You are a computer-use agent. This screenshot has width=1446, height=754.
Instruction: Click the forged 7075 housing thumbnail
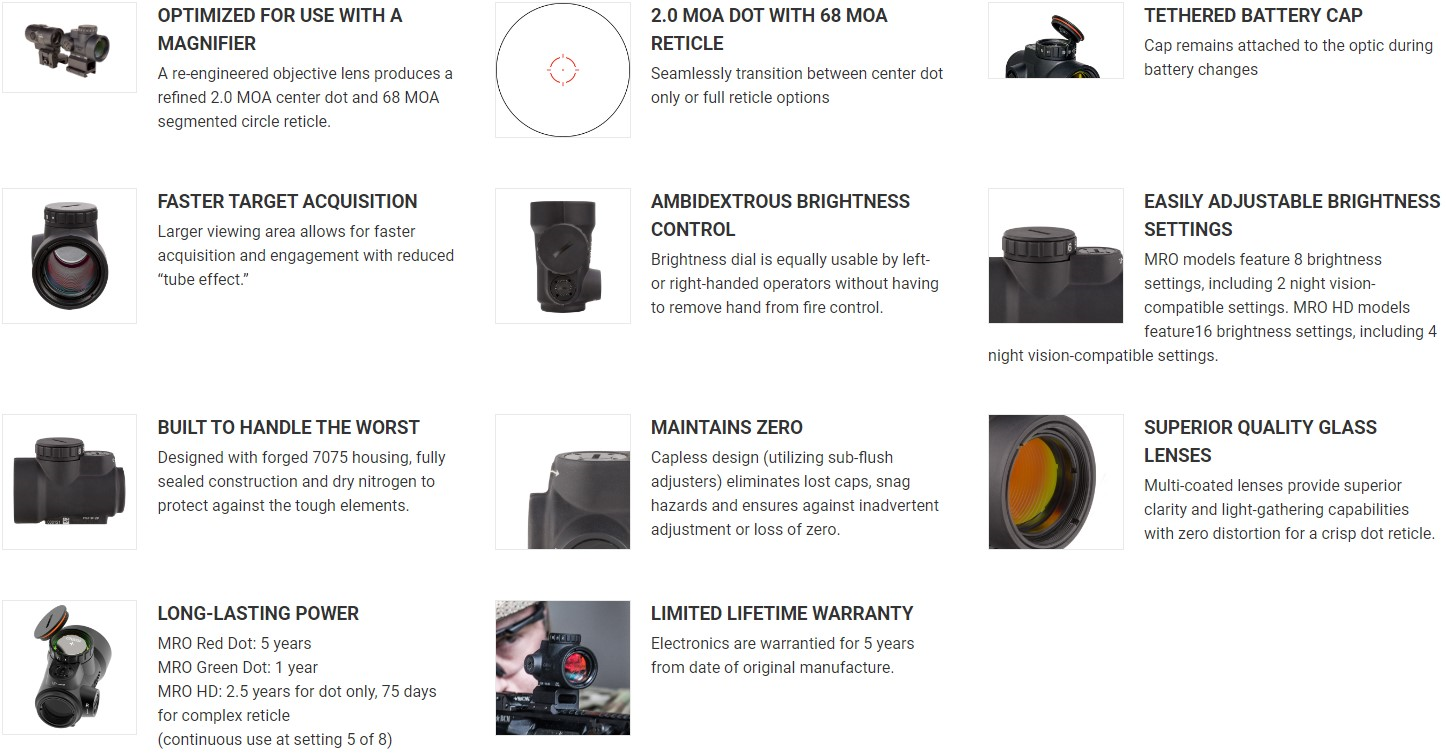point(69,482)
